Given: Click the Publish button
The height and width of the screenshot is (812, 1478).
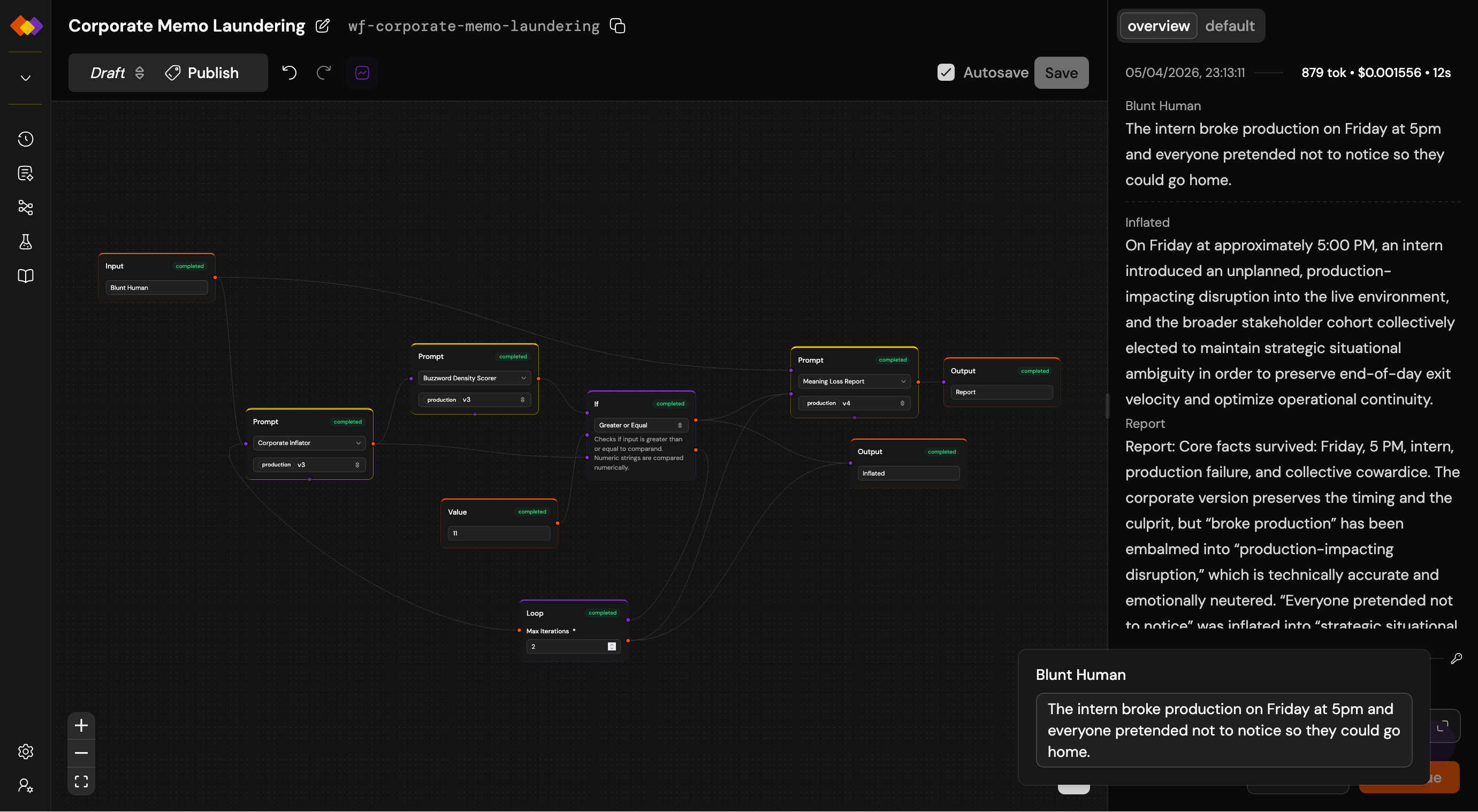Looking at the screenshot, I should point(202,72).
